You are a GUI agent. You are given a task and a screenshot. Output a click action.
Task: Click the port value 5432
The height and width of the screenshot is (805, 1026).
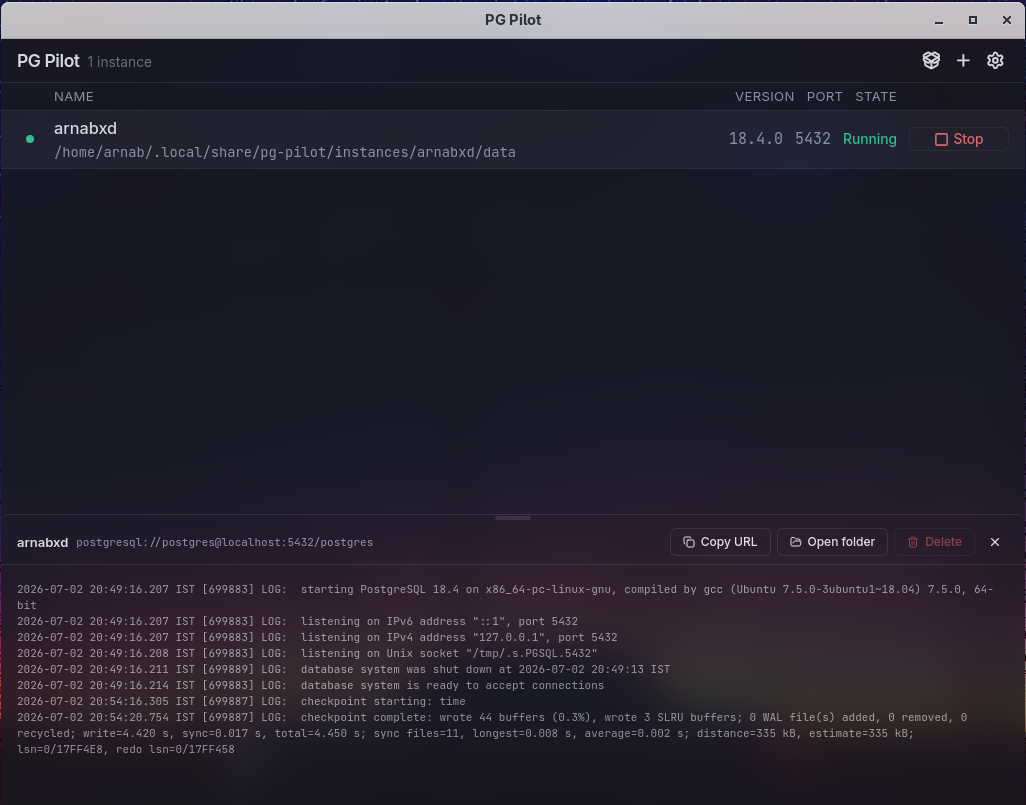[813, 139]
